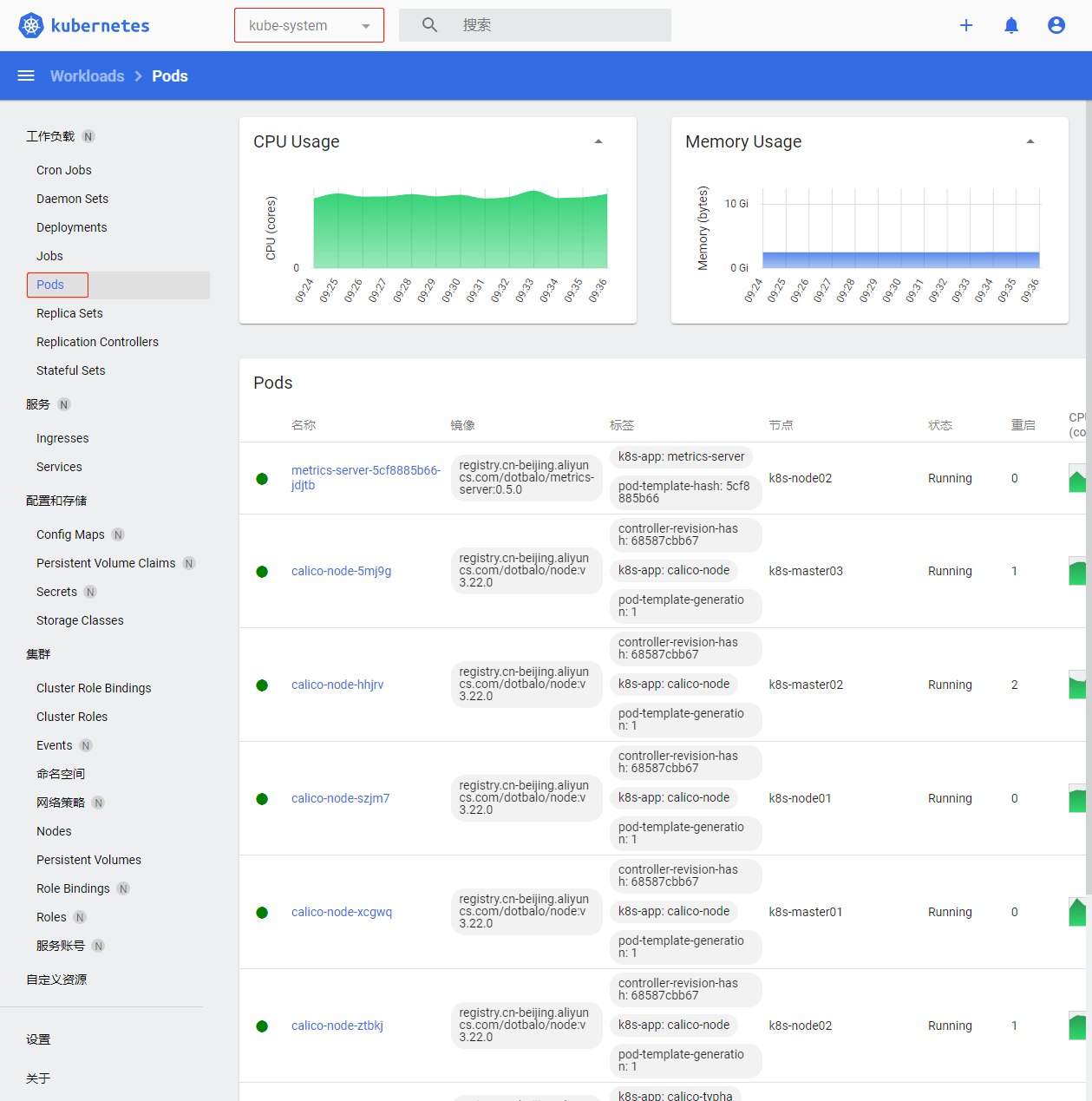This screenshot has height=1101, width=1092.
Task: Click the N badge beside Config Maps
Action: 119,534
